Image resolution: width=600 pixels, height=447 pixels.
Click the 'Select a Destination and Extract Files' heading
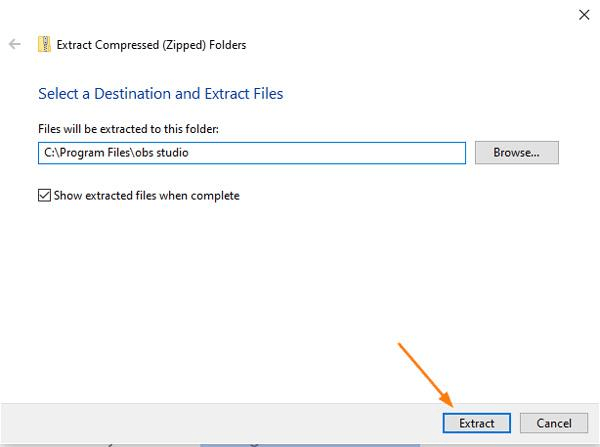coord(161,94)
